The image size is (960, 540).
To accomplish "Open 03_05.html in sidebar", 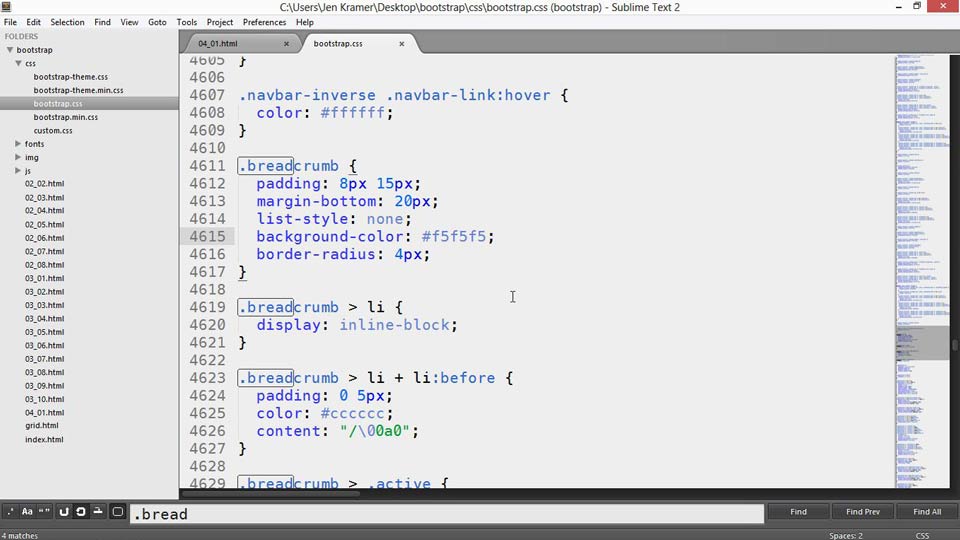I will (44, 332).
